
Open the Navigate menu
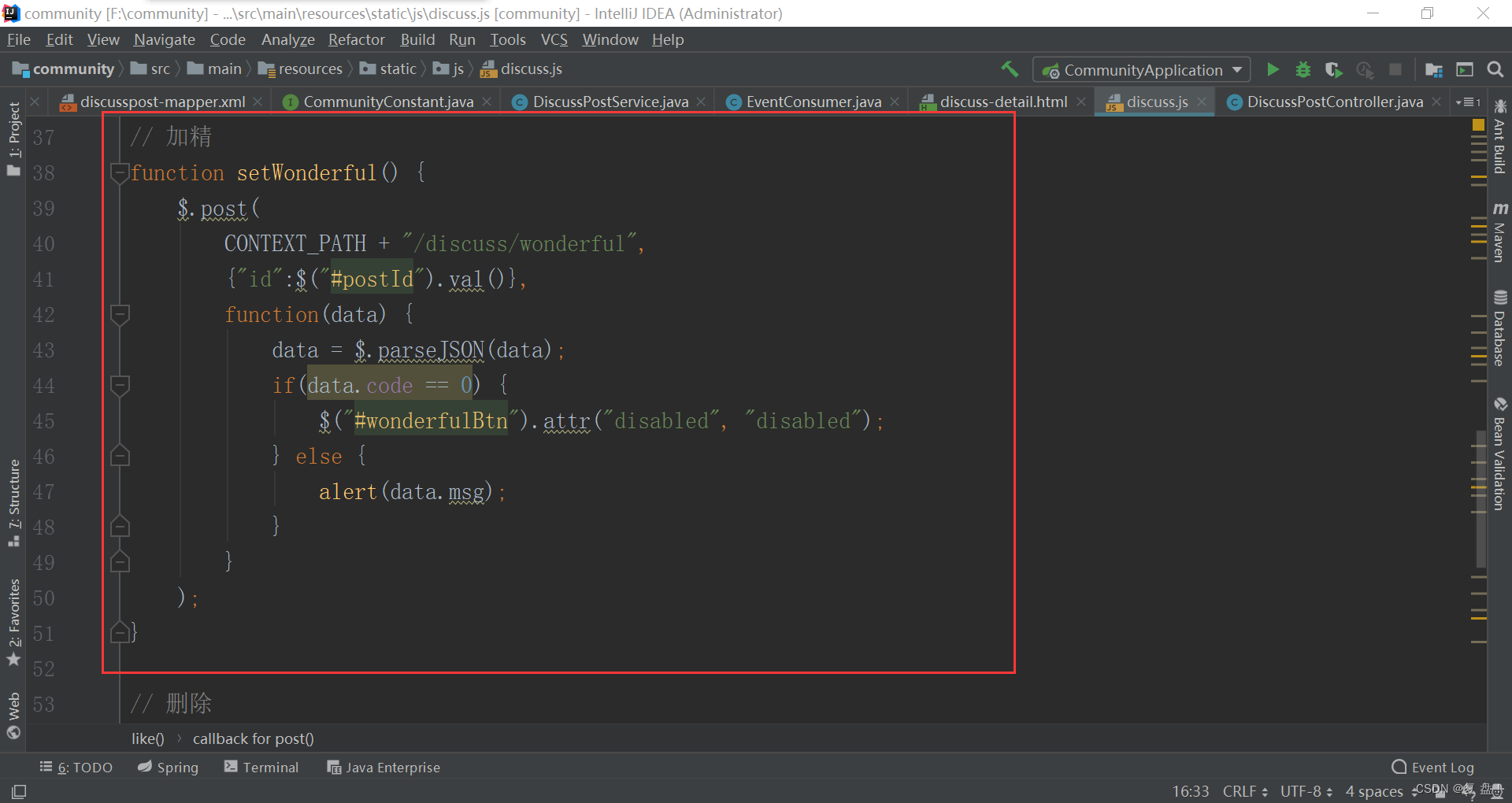point(165,39)
